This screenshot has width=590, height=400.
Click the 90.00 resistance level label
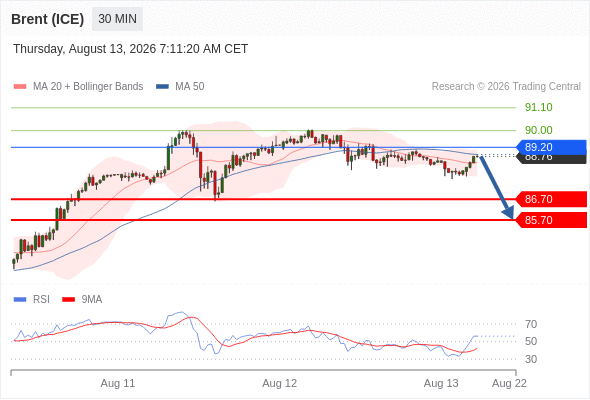tap(538, 130)
